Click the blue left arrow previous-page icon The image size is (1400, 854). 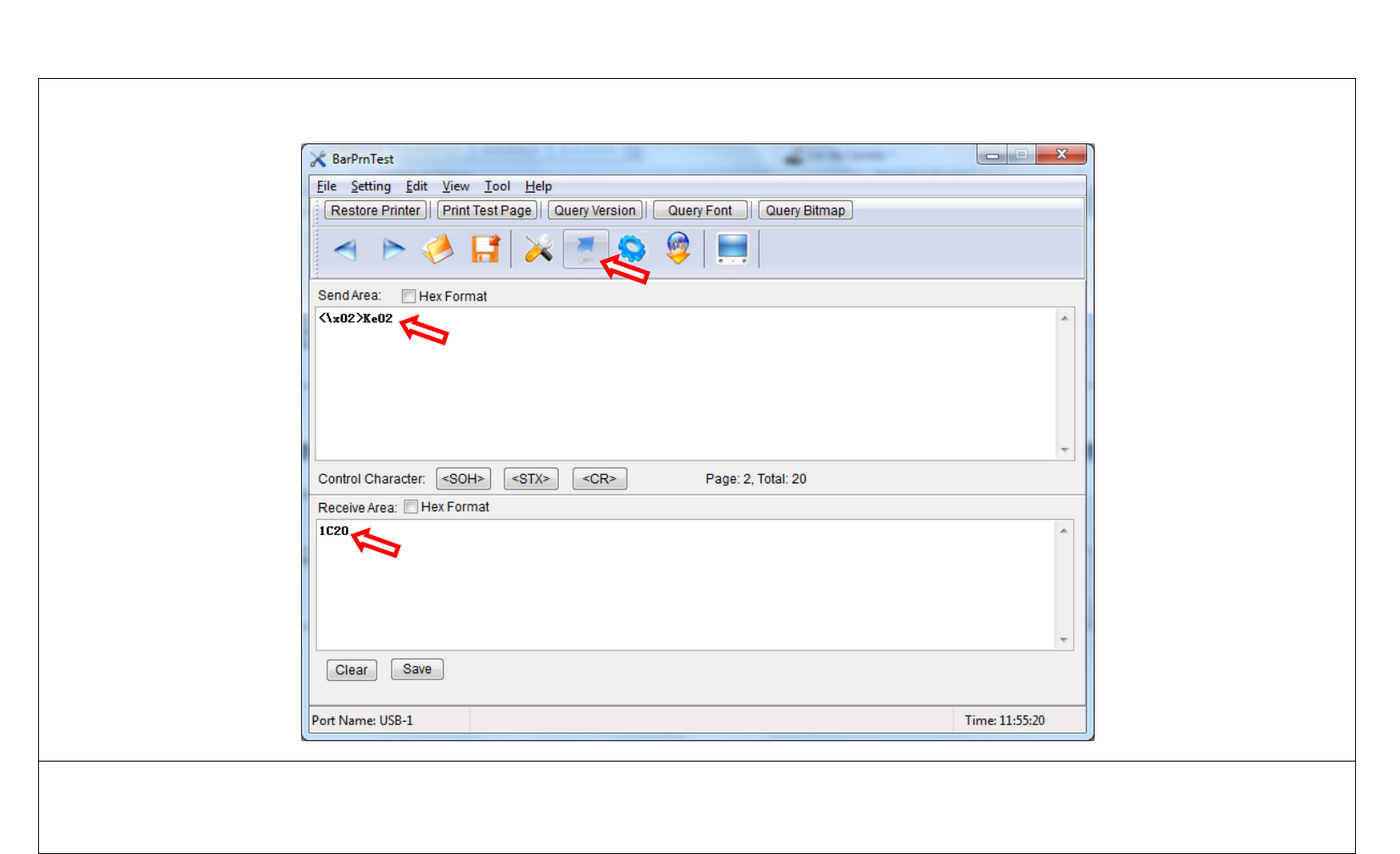345,249
